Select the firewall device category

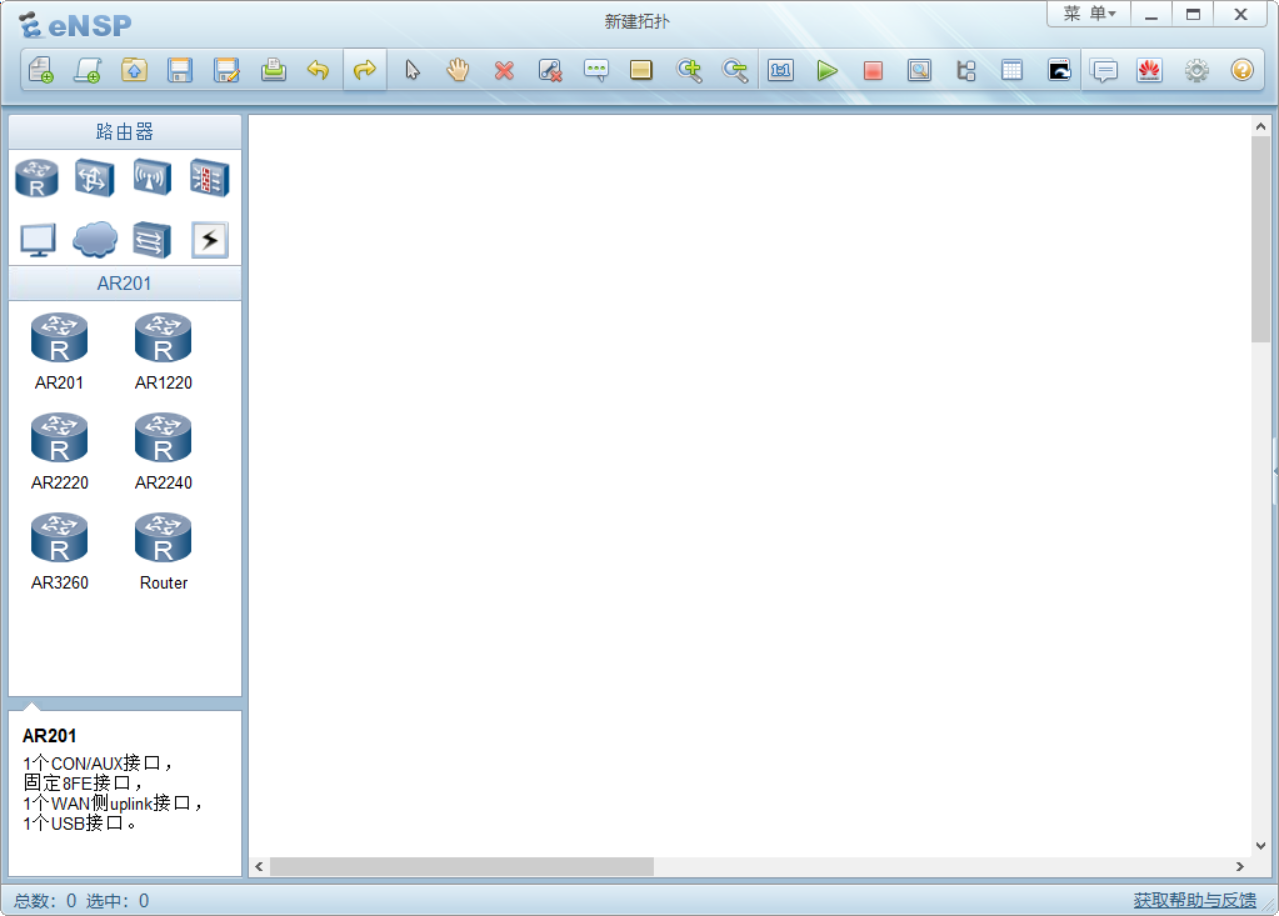(210, 179)
